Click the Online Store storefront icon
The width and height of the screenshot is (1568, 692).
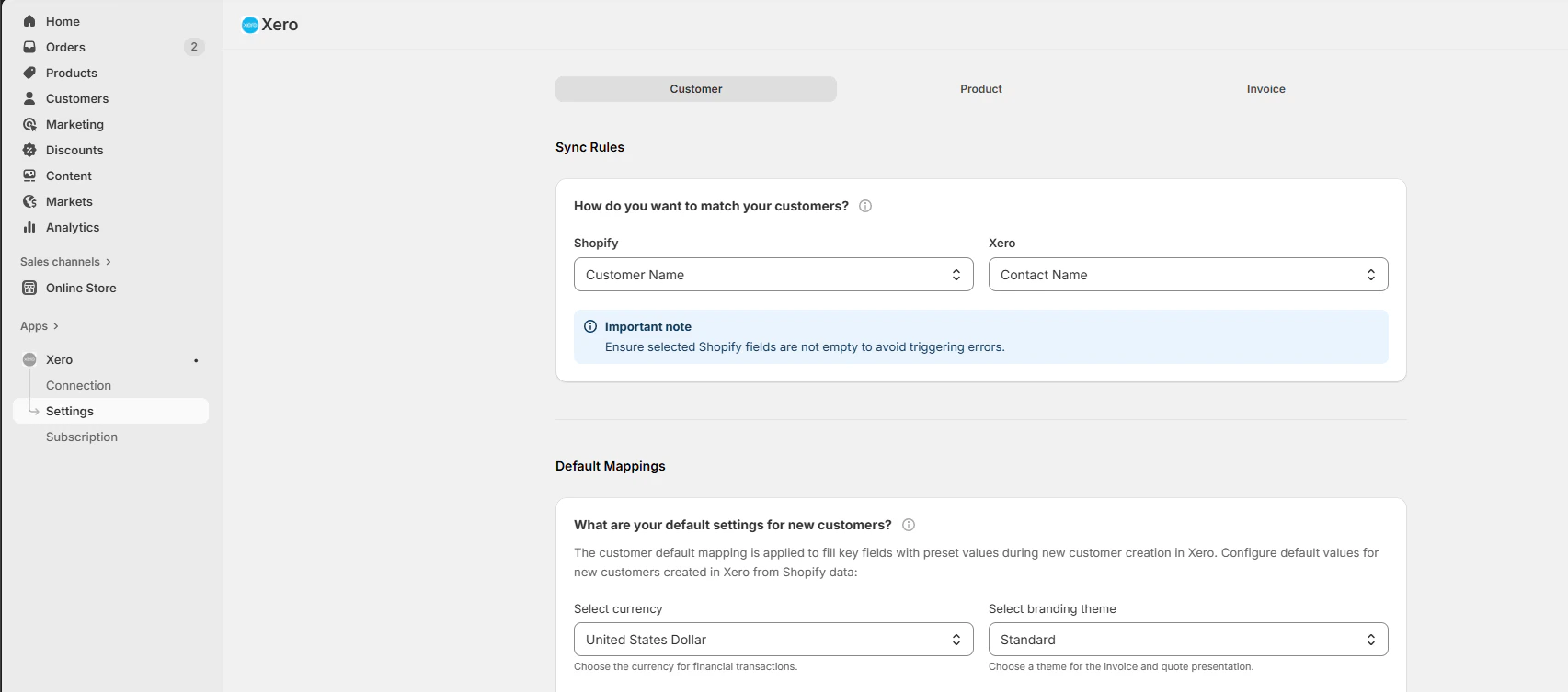(29, 288)
